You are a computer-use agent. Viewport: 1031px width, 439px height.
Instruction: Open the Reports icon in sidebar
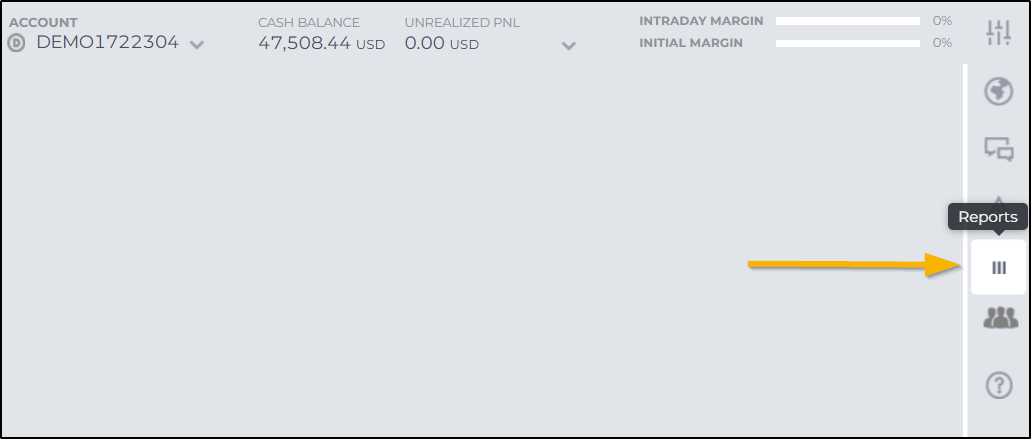(x=998, y=267)
